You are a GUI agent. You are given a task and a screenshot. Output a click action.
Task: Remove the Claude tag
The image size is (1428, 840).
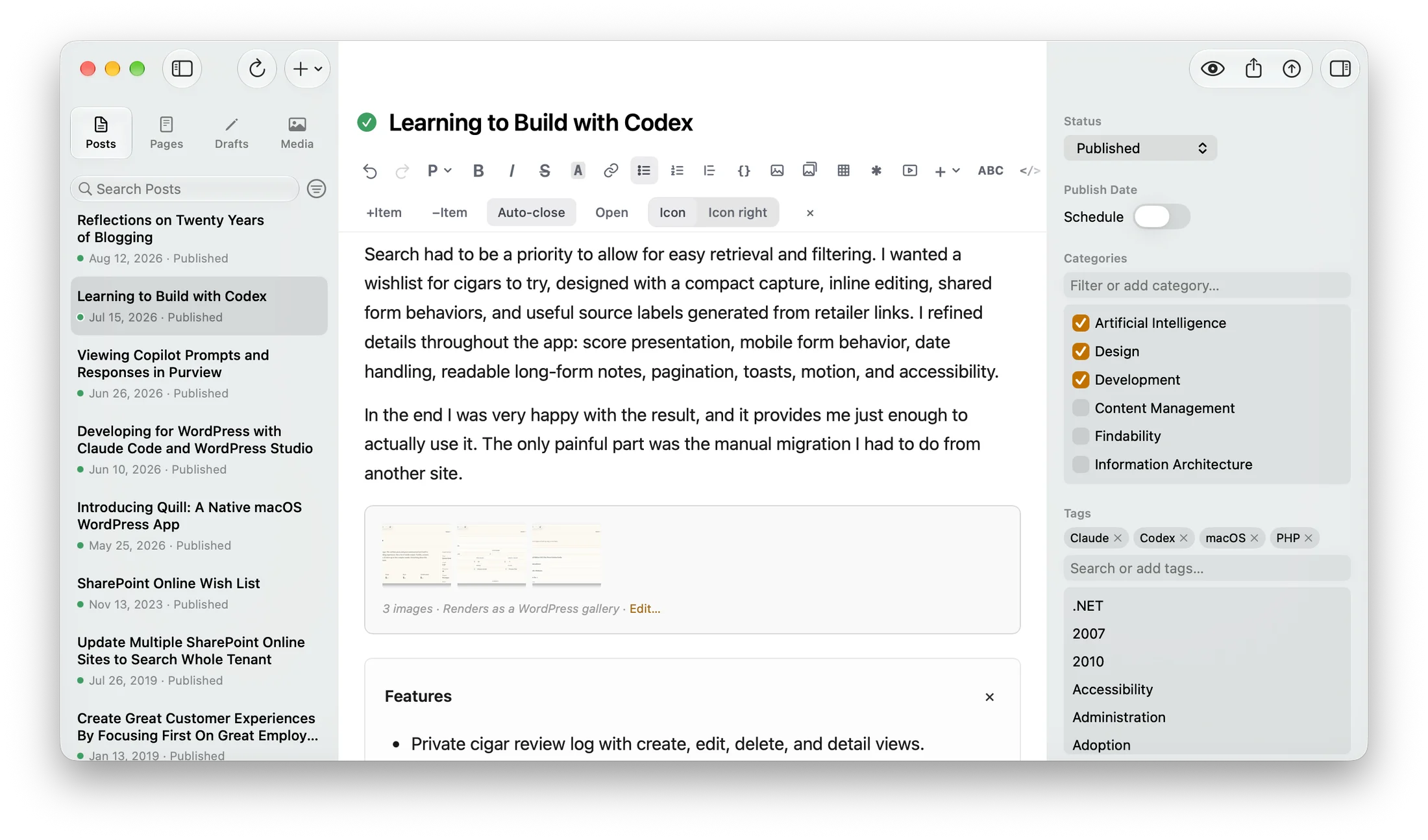1118,538
